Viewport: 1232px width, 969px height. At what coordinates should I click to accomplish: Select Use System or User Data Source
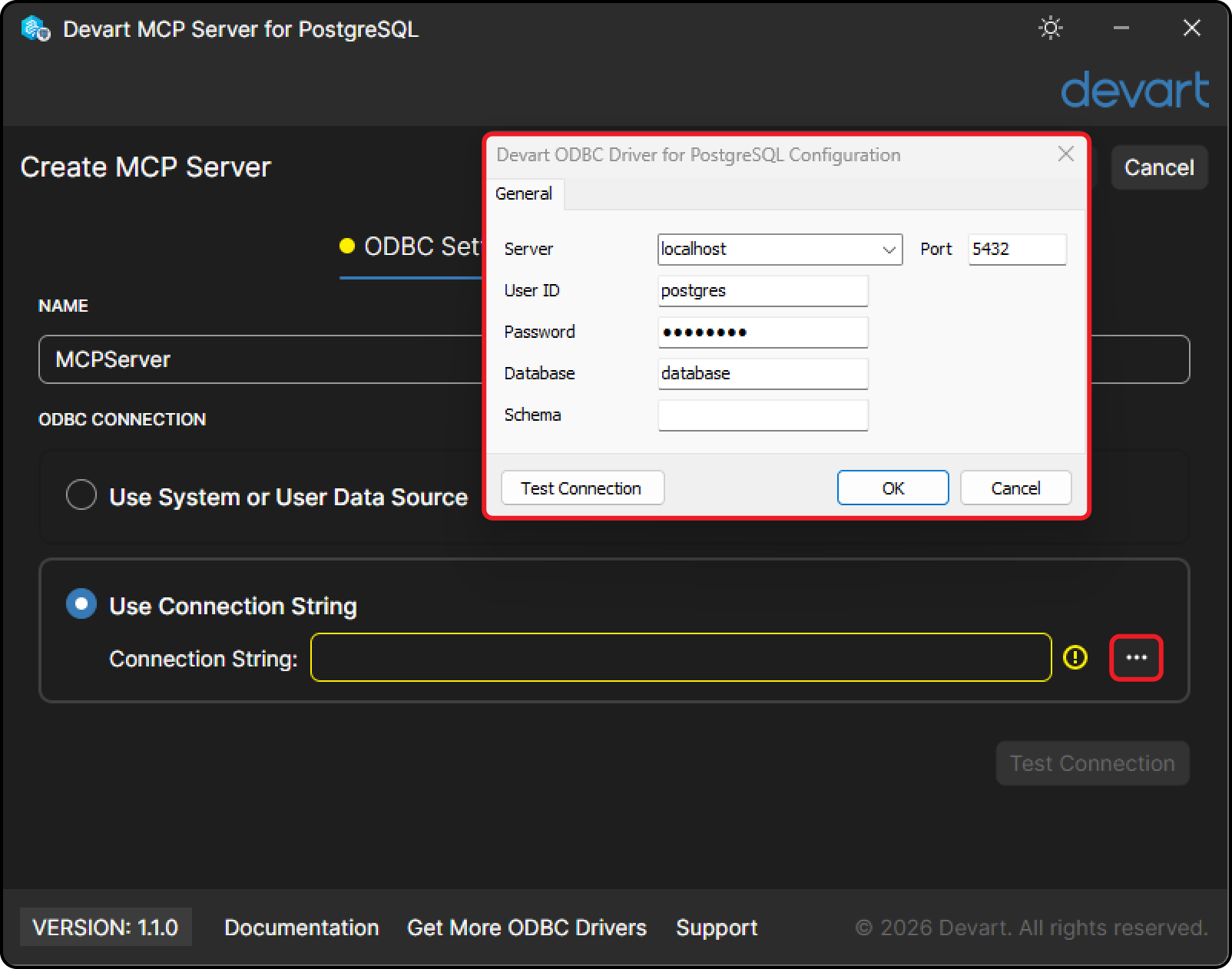[81, 494]
